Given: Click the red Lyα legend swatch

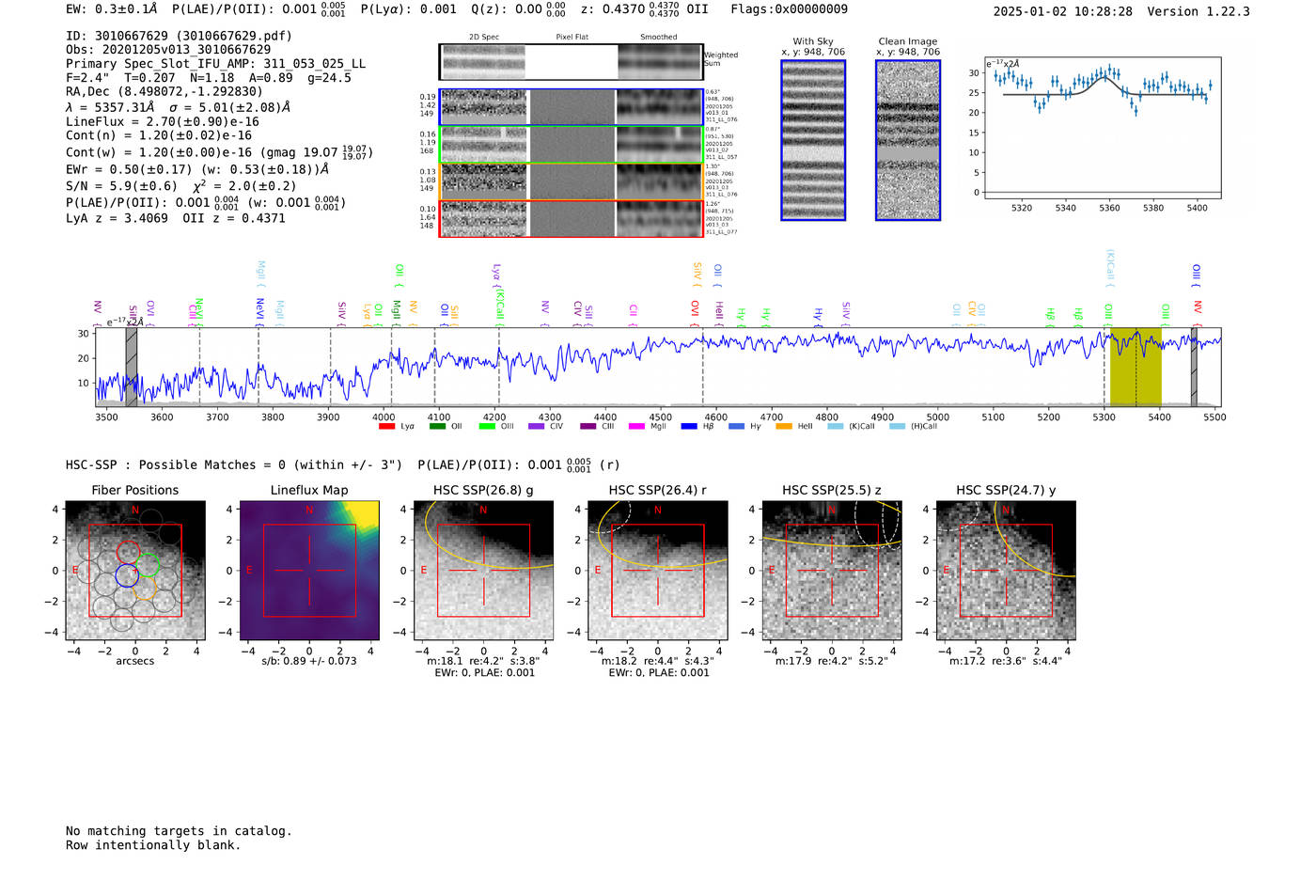Looking at the screenshot, I should [x=386, y=427].
